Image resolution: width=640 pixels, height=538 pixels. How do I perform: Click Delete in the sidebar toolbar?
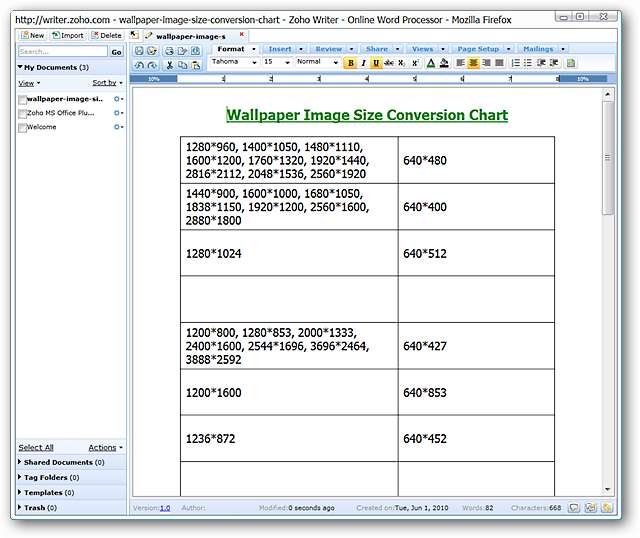(x=107, y=35)
